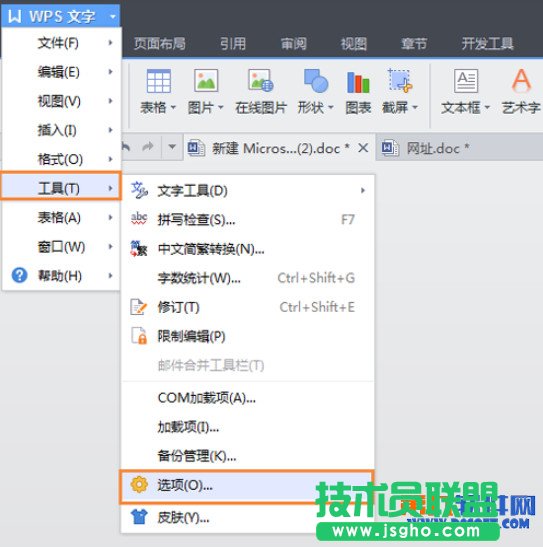Viewport: 543px width, 547px height.
Task: Expand the 文本框 ribbon dropdown arrow
Action: [x=487, y=107]
